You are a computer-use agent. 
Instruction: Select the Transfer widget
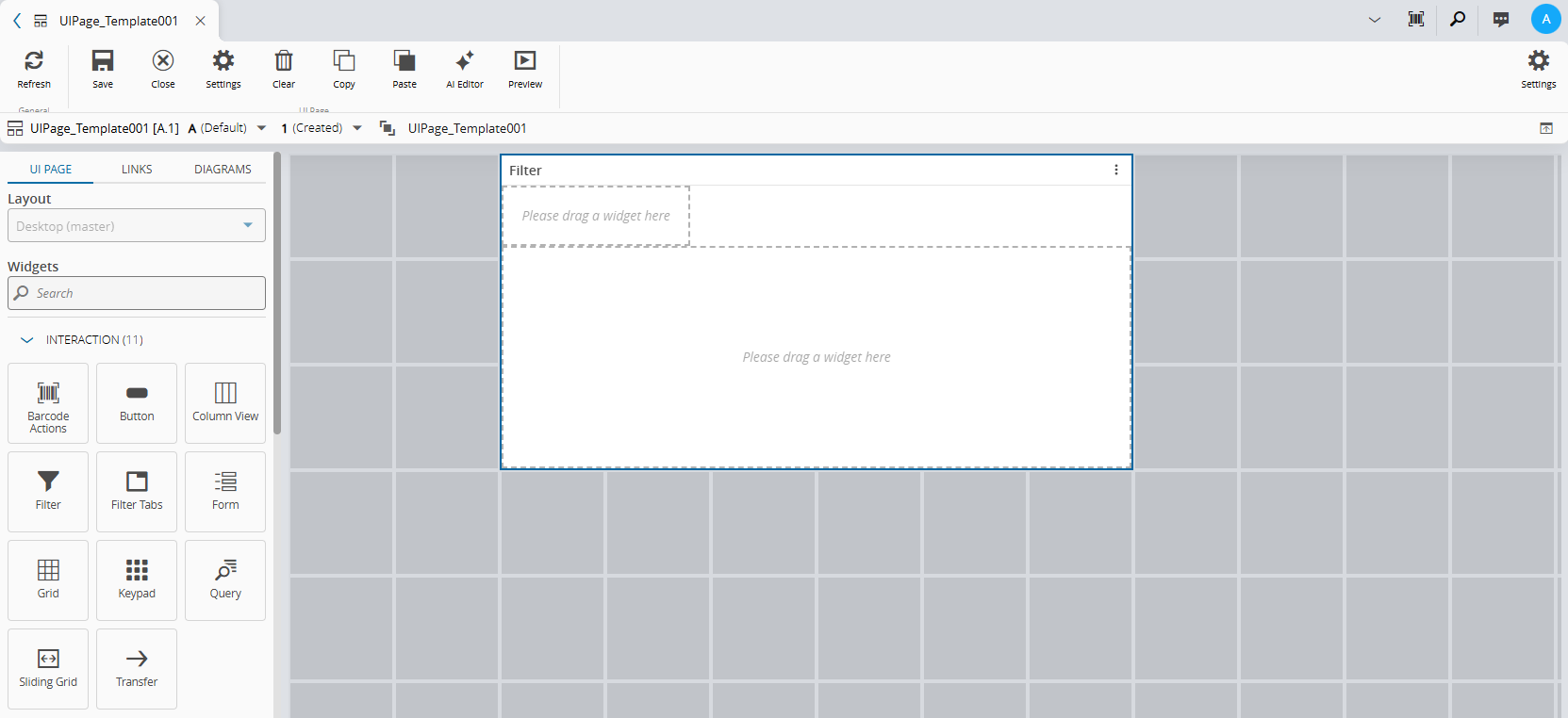pos(137,669)
